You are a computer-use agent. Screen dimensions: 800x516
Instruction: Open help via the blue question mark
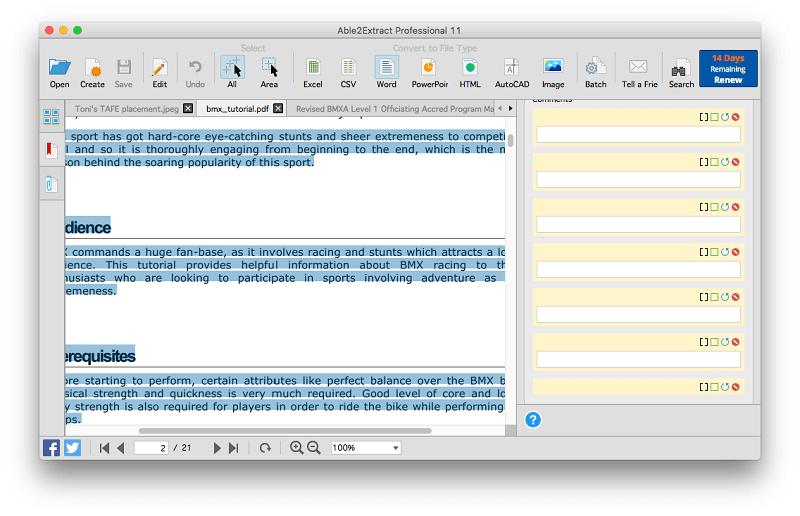(533, 420)
